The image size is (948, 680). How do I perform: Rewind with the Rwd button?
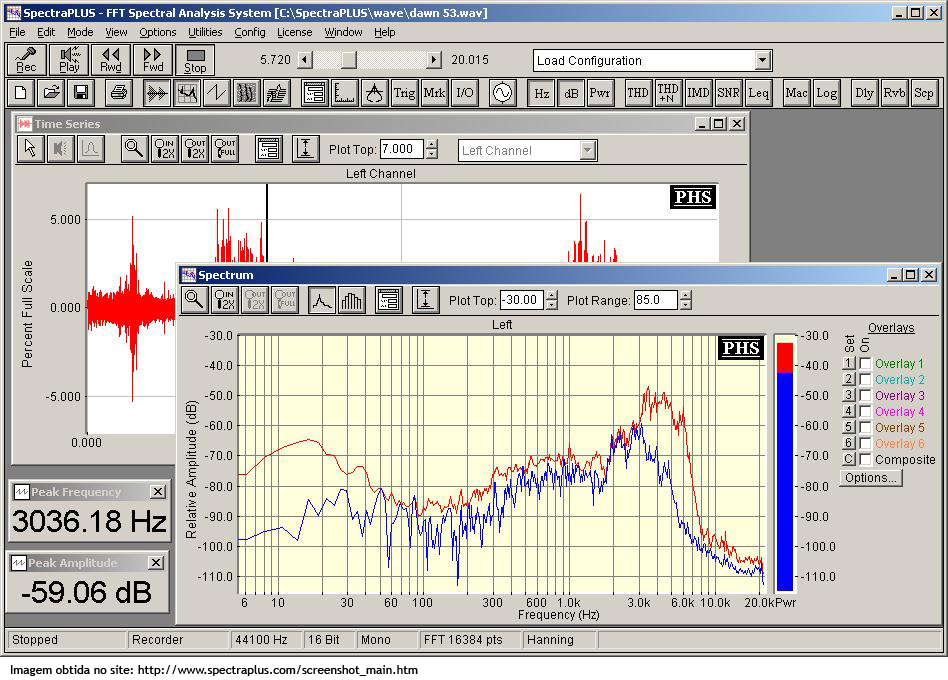coord(111,60)
